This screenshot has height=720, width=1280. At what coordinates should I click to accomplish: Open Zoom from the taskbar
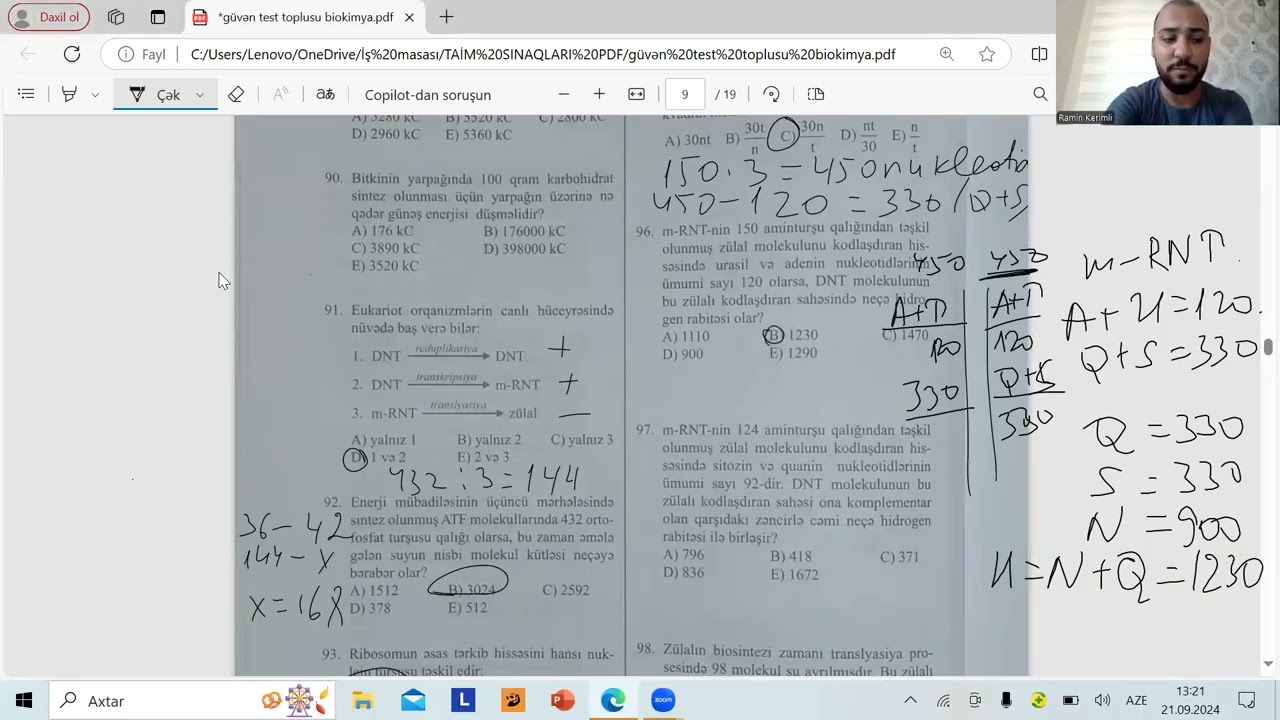[x=663, y=700]
